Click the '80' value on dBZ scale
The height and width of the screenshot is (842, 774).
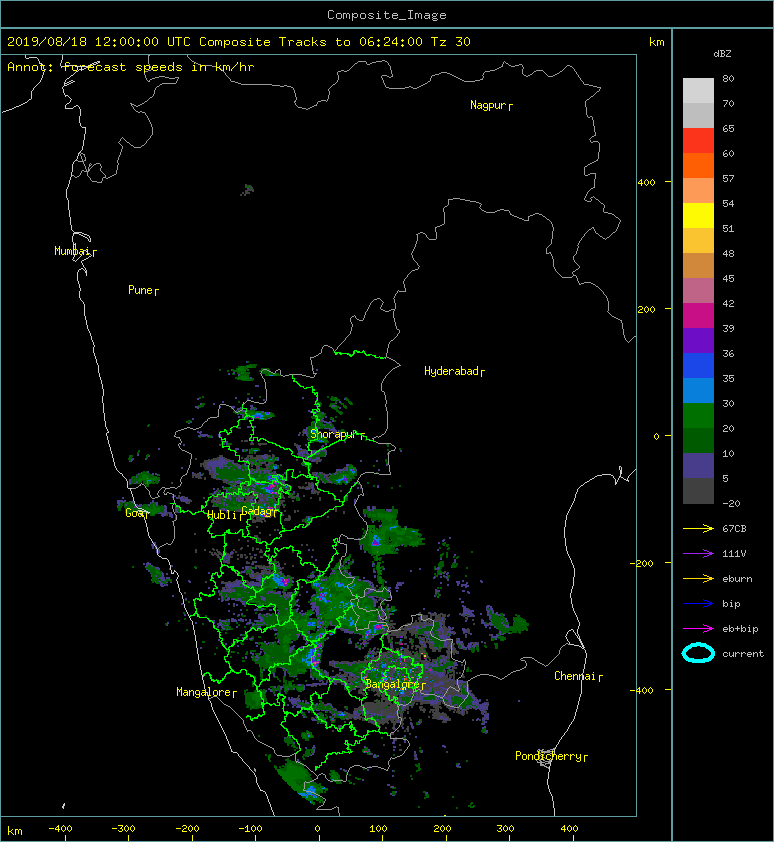point(728,78)
